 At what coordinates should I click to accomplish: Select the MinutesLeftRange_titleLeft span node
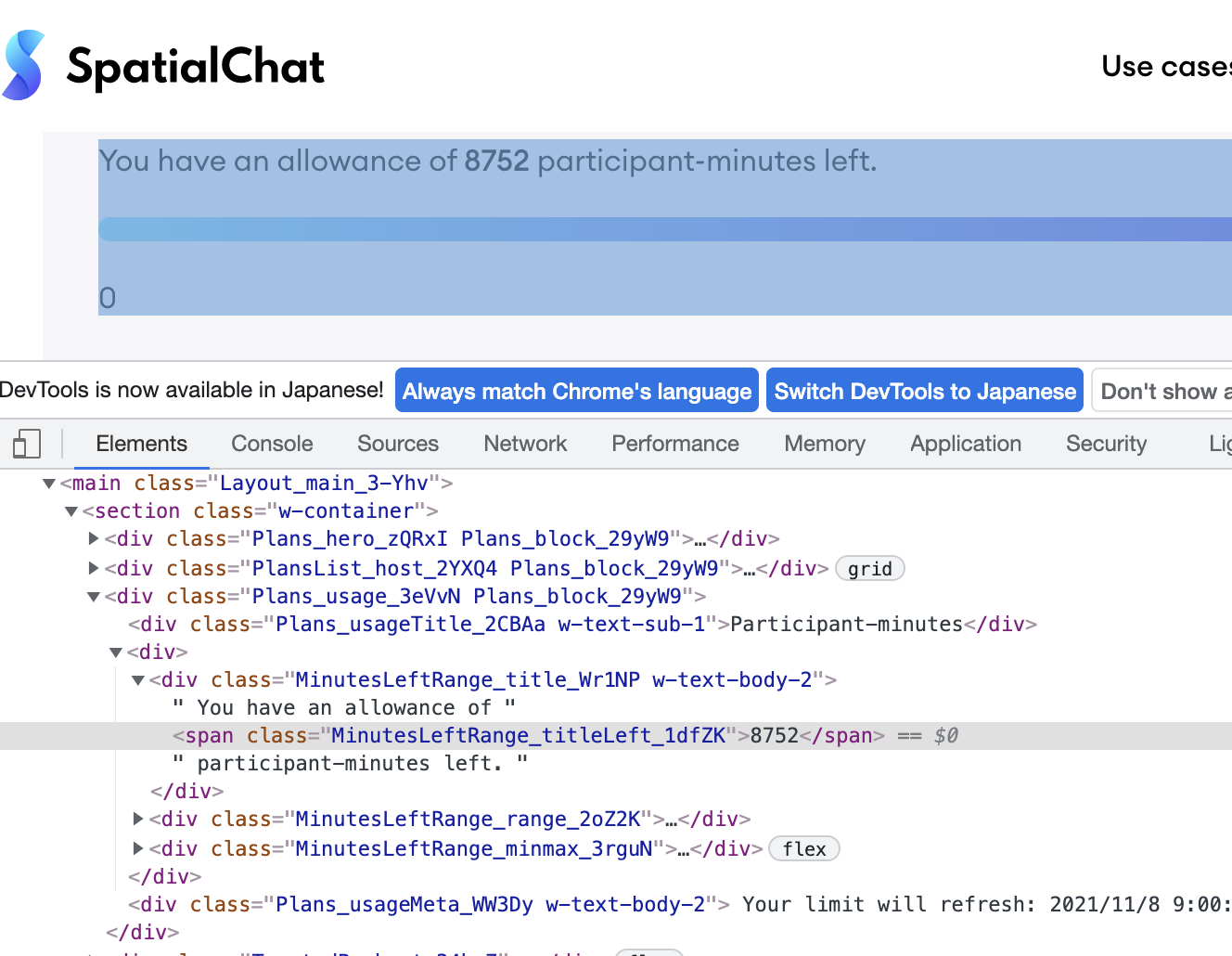pyautogui.click(x=529, y=736)
